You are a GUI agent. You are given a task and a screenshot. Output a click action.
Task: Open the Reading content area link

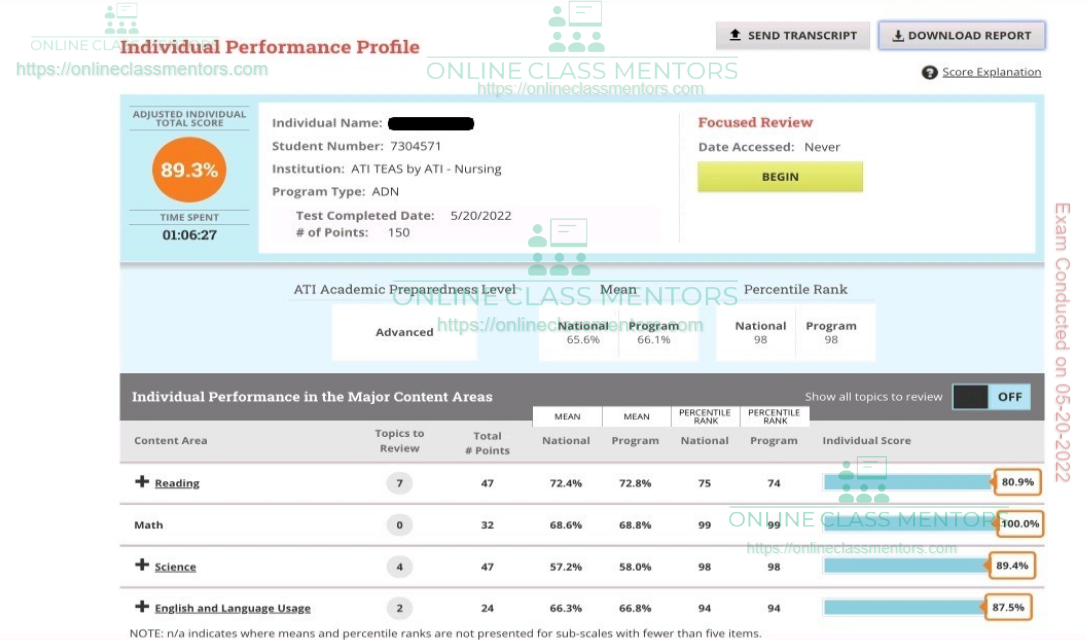click(x=177, y=483)
